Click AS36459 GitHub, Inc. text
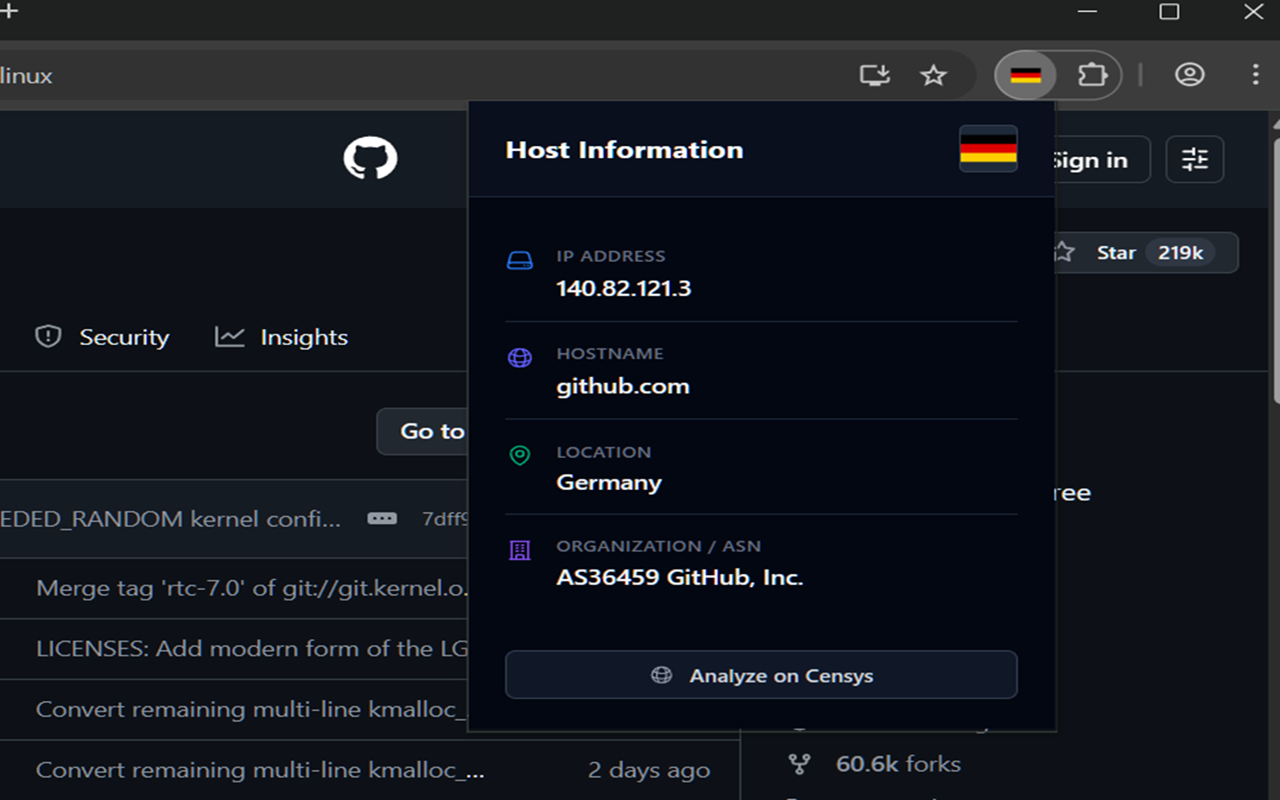Image resolution: width=1280 pixels, height=800 pixels. 680,577
